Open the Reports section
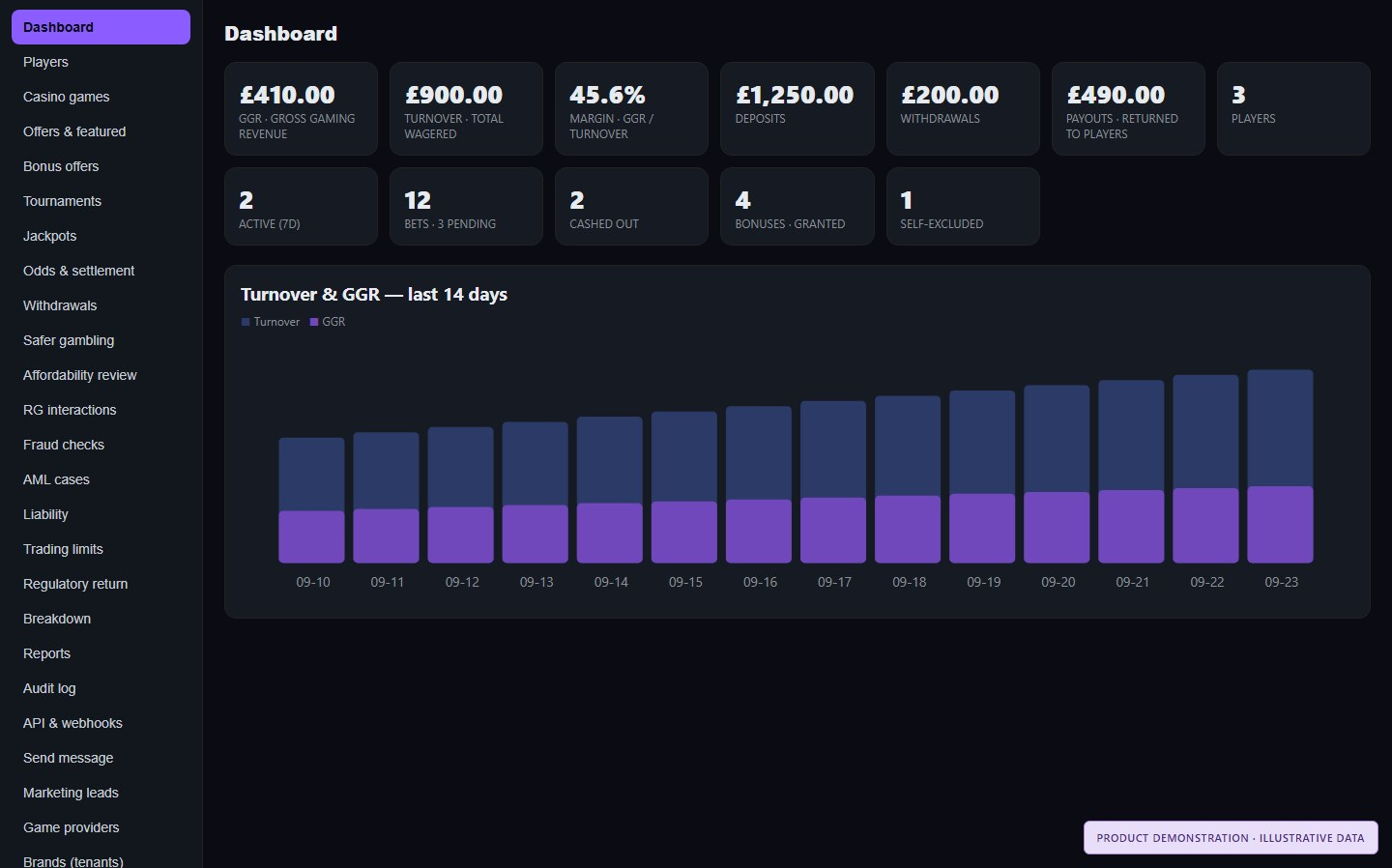The image size is (1392, 868). (101, 653)
